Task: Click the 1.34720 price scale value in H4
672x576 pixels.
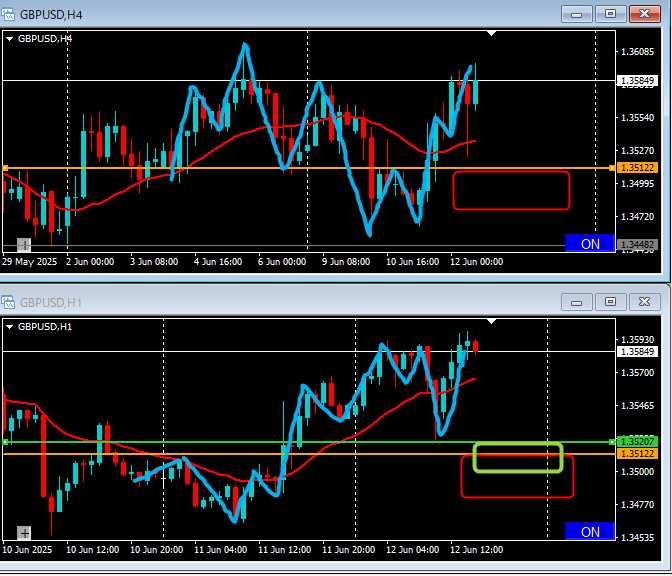Action: coord(638,217)
